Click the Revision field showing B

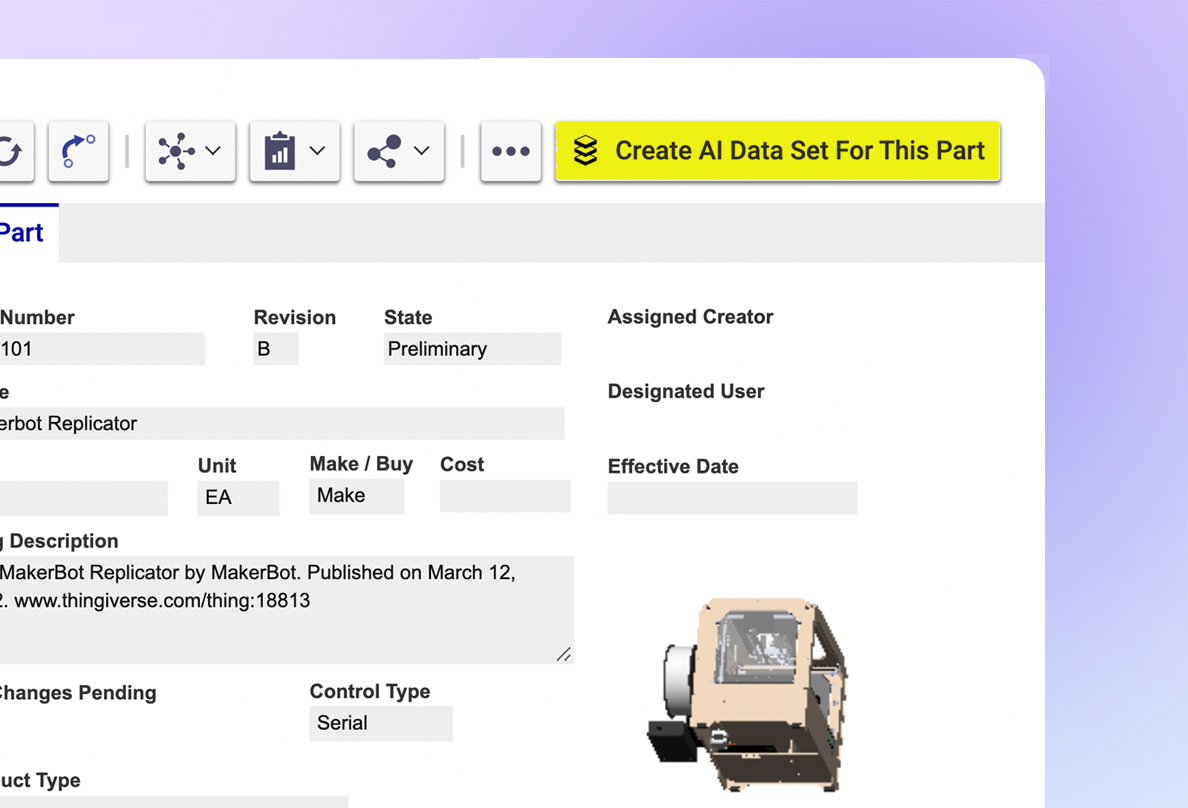(x=275, y=349)
